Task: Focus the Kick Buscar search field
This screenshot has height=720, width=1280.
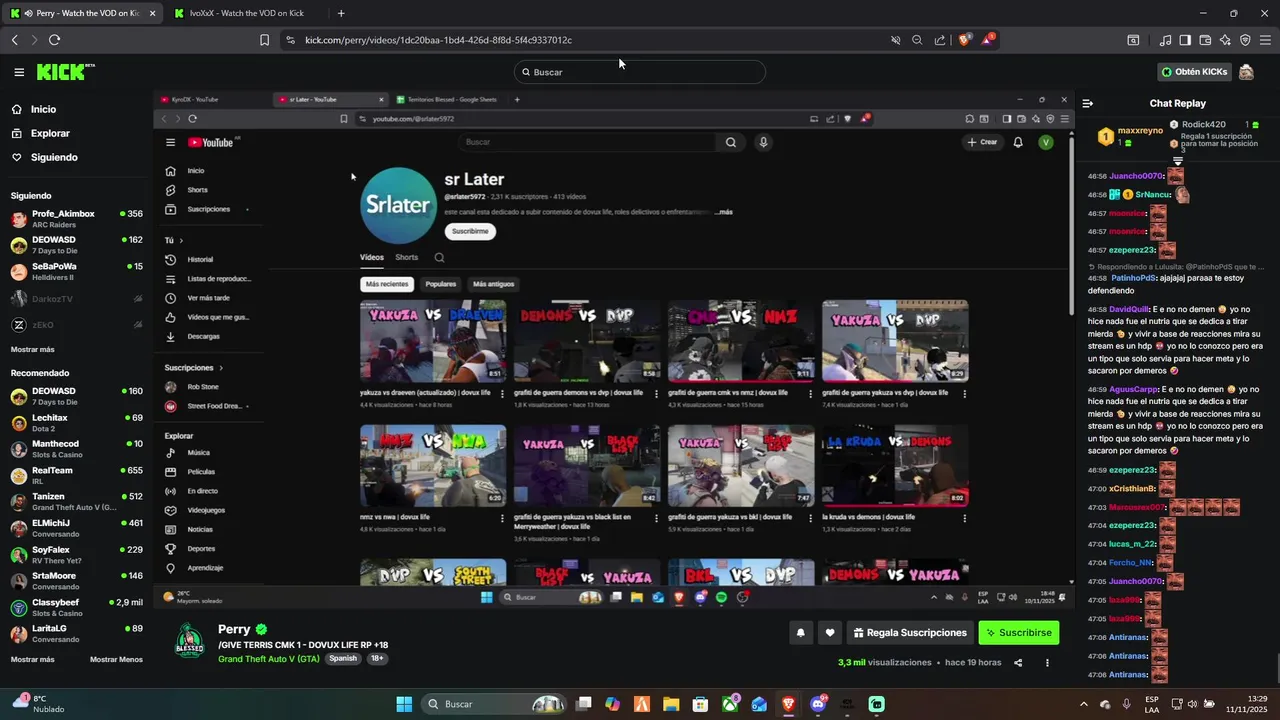Action: point(640,72)
